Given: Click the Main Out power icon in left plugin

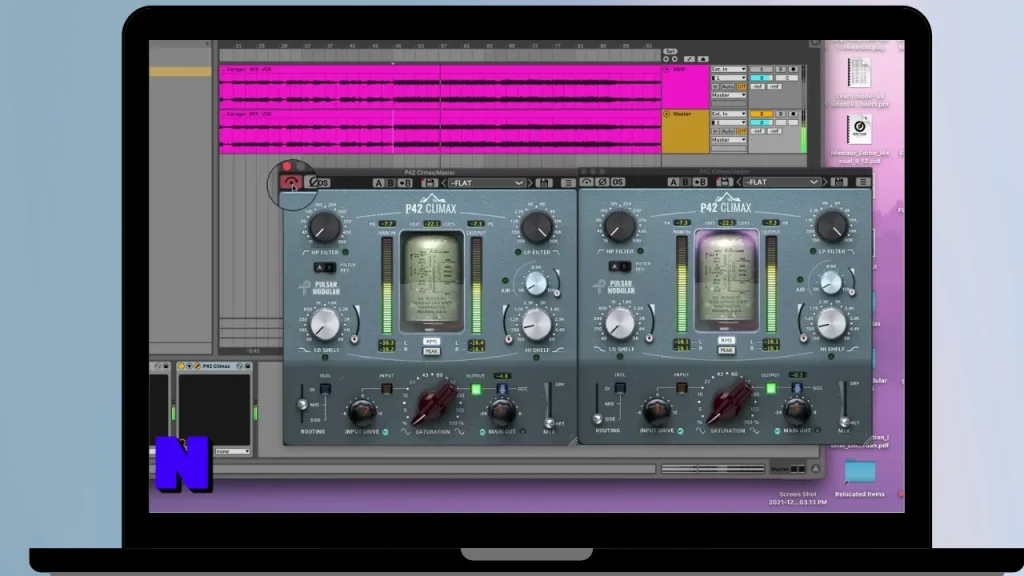Looking at the screenshot, I should click(483, 432).
